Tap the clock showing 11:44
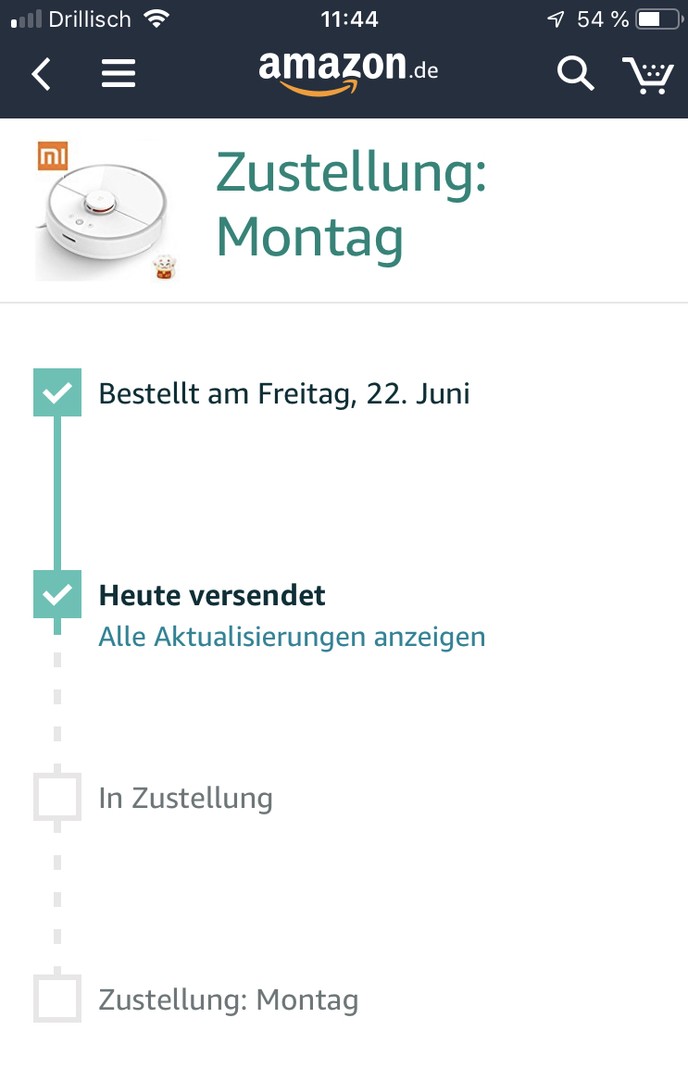The image size is (688, 1080). [x=349, y=18]
